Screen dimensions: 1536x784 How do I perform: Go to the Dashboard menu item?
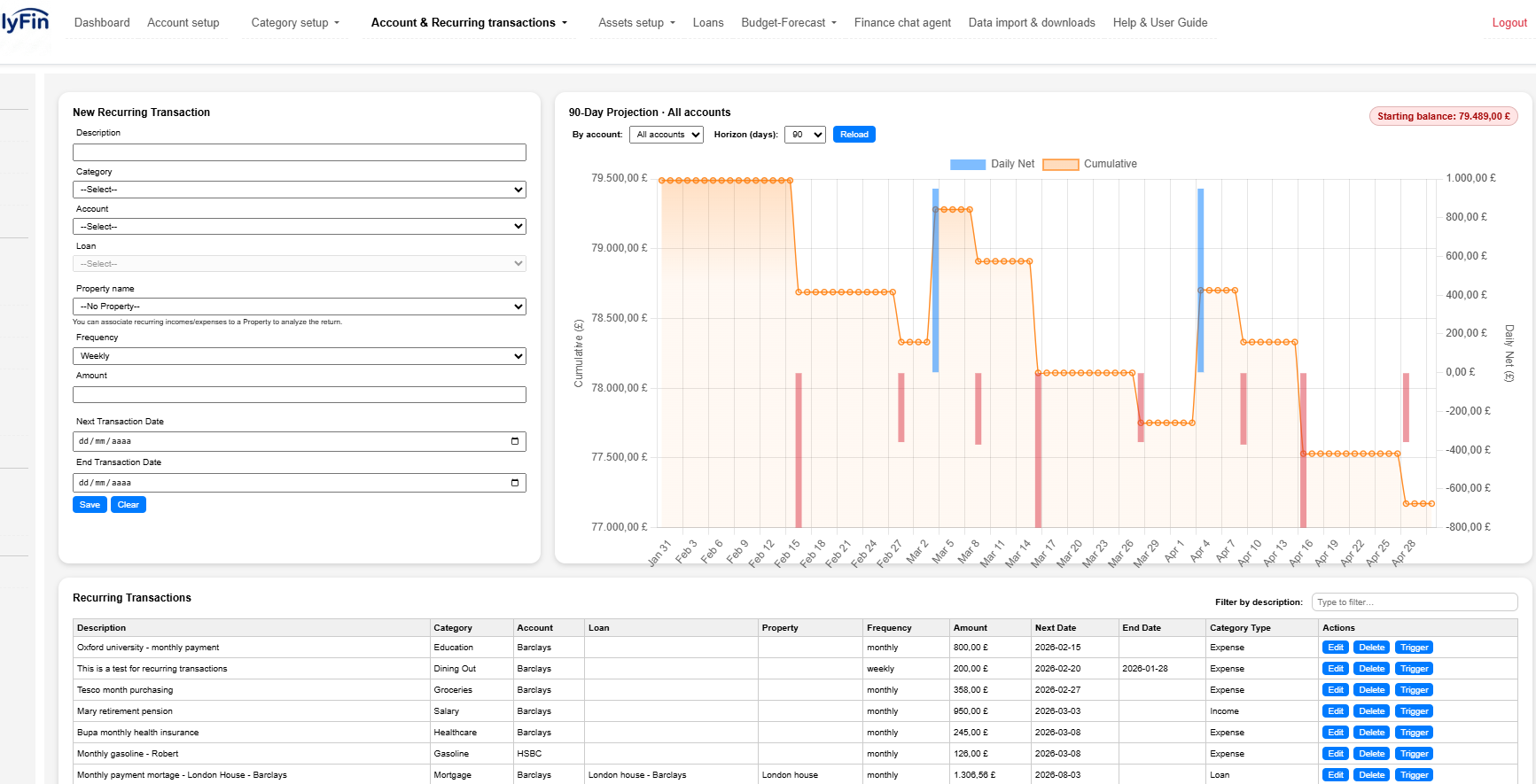pyautogui.click(x=102, y=23)
